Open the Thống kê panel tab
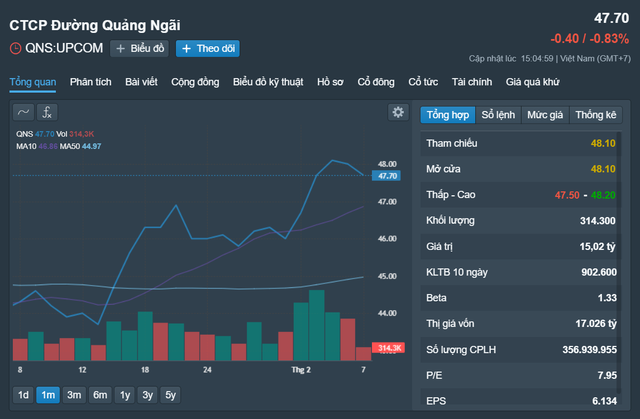The width and height of the screenshot is (640, 419). click(x=596, y=115)
